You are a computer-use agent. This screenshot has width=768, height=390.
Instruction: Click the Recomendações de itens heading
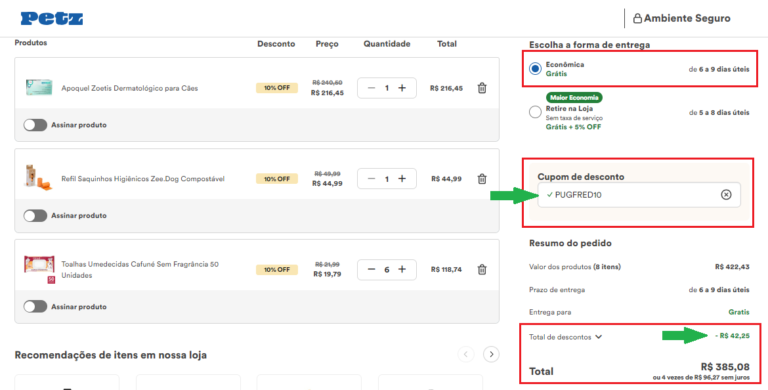pos(111,355)
